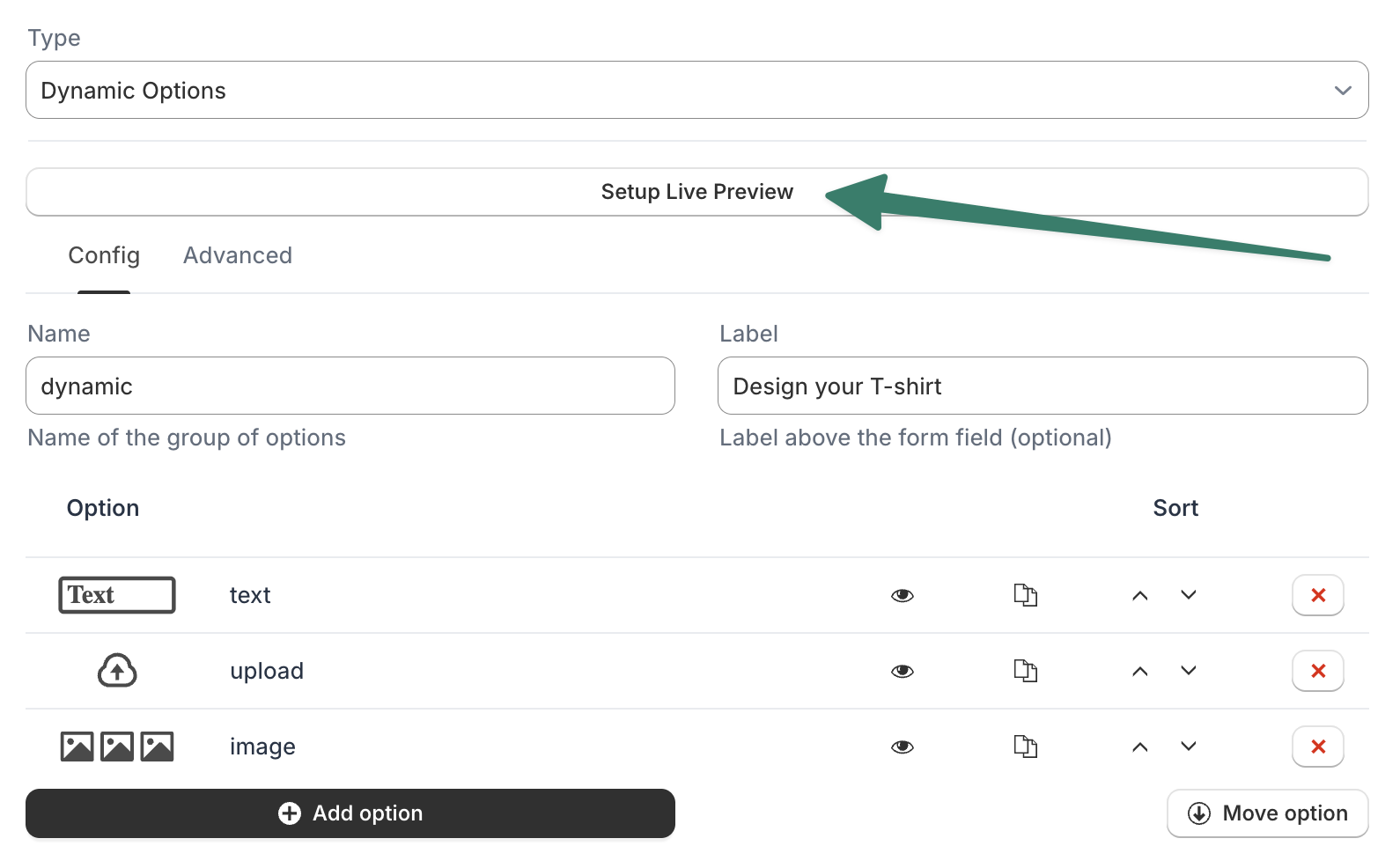
Task: Click the Add option button
Action: tap(350, 813)
